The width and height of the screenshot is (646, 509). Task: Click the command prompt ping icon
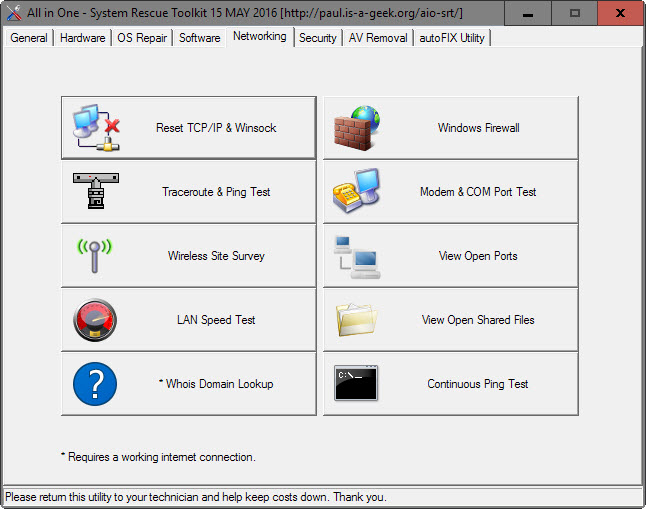pyautogui.click(x=356, y=383)
